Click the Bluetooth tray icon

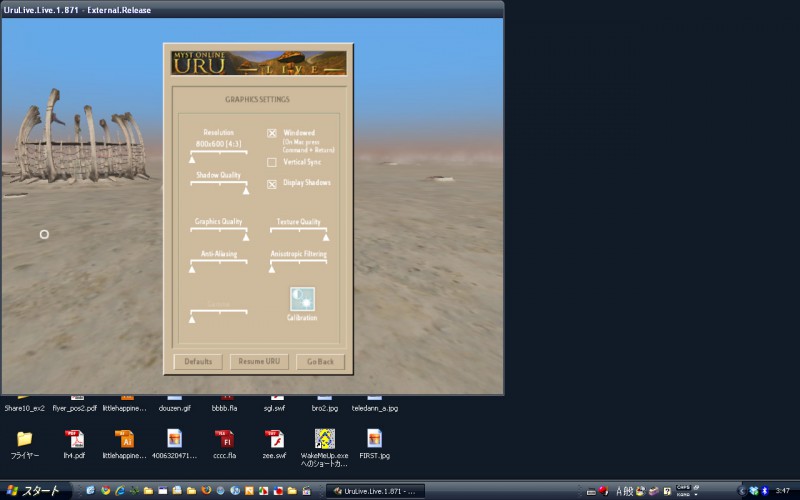[764, 491]
